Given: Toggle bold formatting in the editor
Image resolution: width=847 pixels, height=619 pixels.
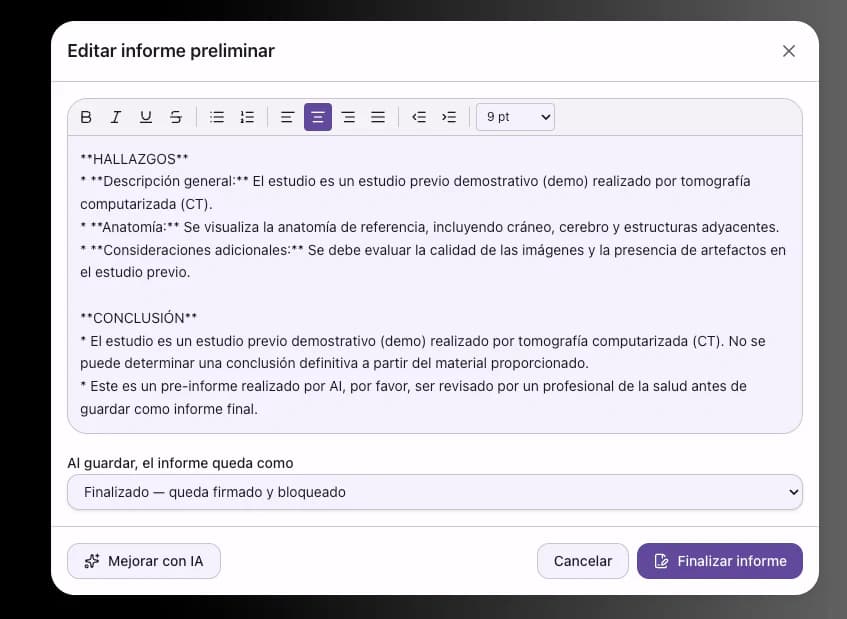Looking at the screenshot, I should pos(86,117).
